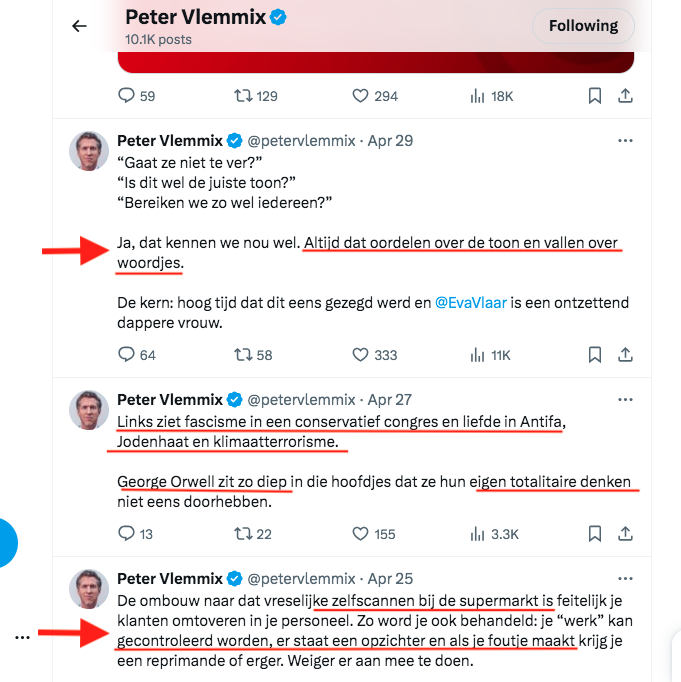Go back using the left arrow icon
Viewport: 681px width, 682px height.
point(79,26)
